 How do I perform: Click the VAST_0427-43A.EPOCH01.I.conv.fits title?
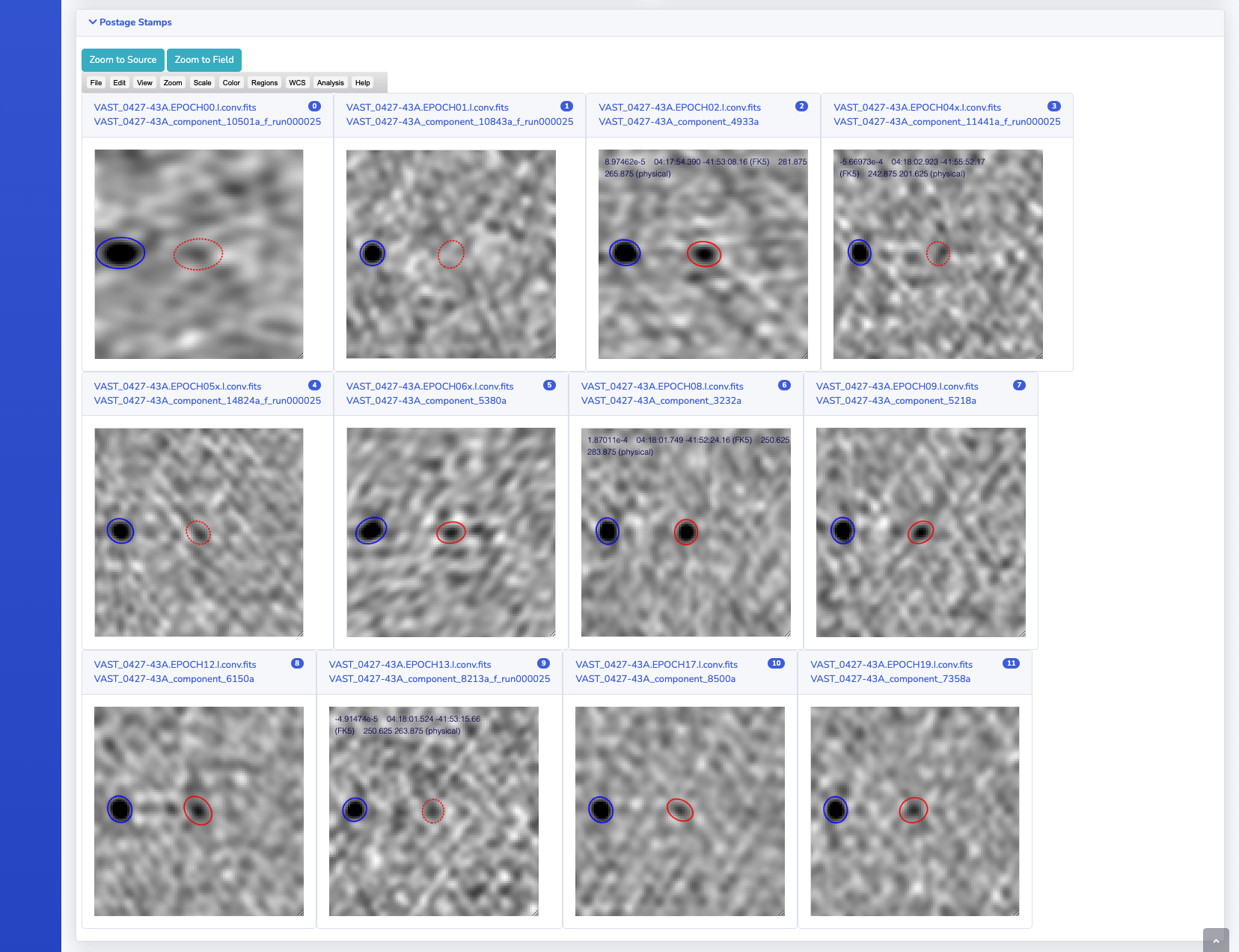pos(427,108)
